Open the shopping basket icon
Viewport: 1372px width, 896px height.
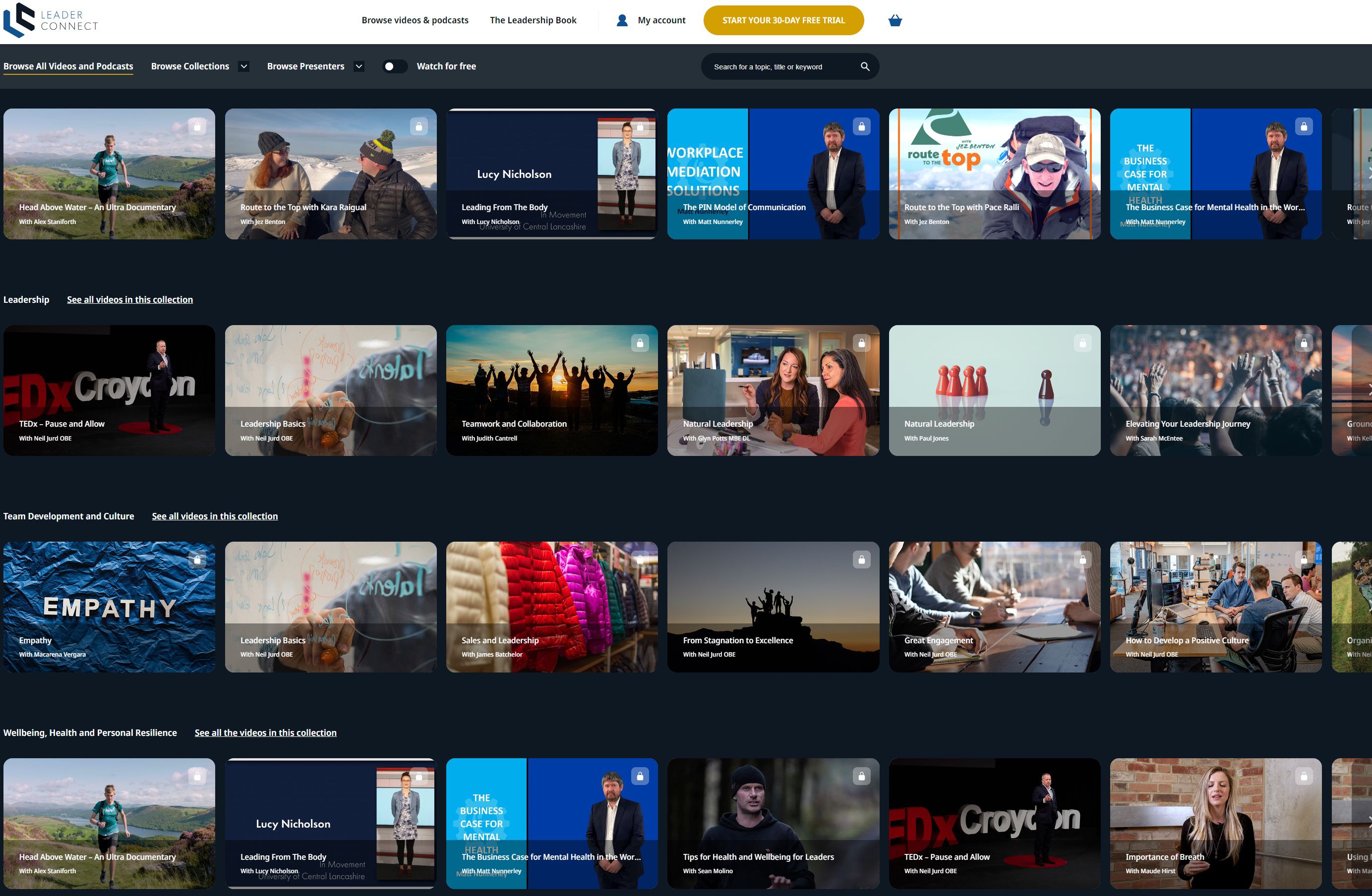[x=895, y=21]
